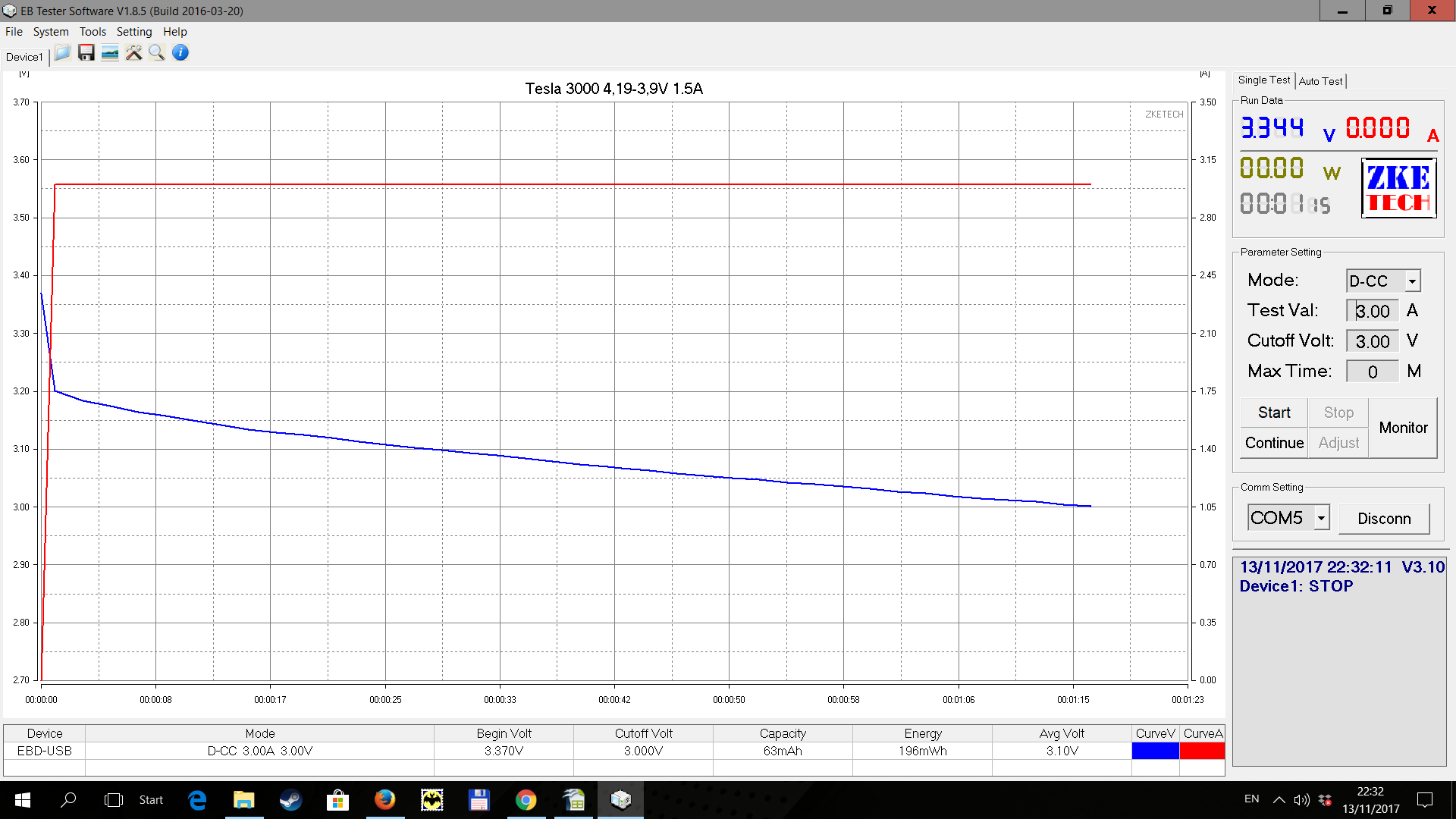Click the Monitor button
1456x819 pixels.
click(1403, 428)
